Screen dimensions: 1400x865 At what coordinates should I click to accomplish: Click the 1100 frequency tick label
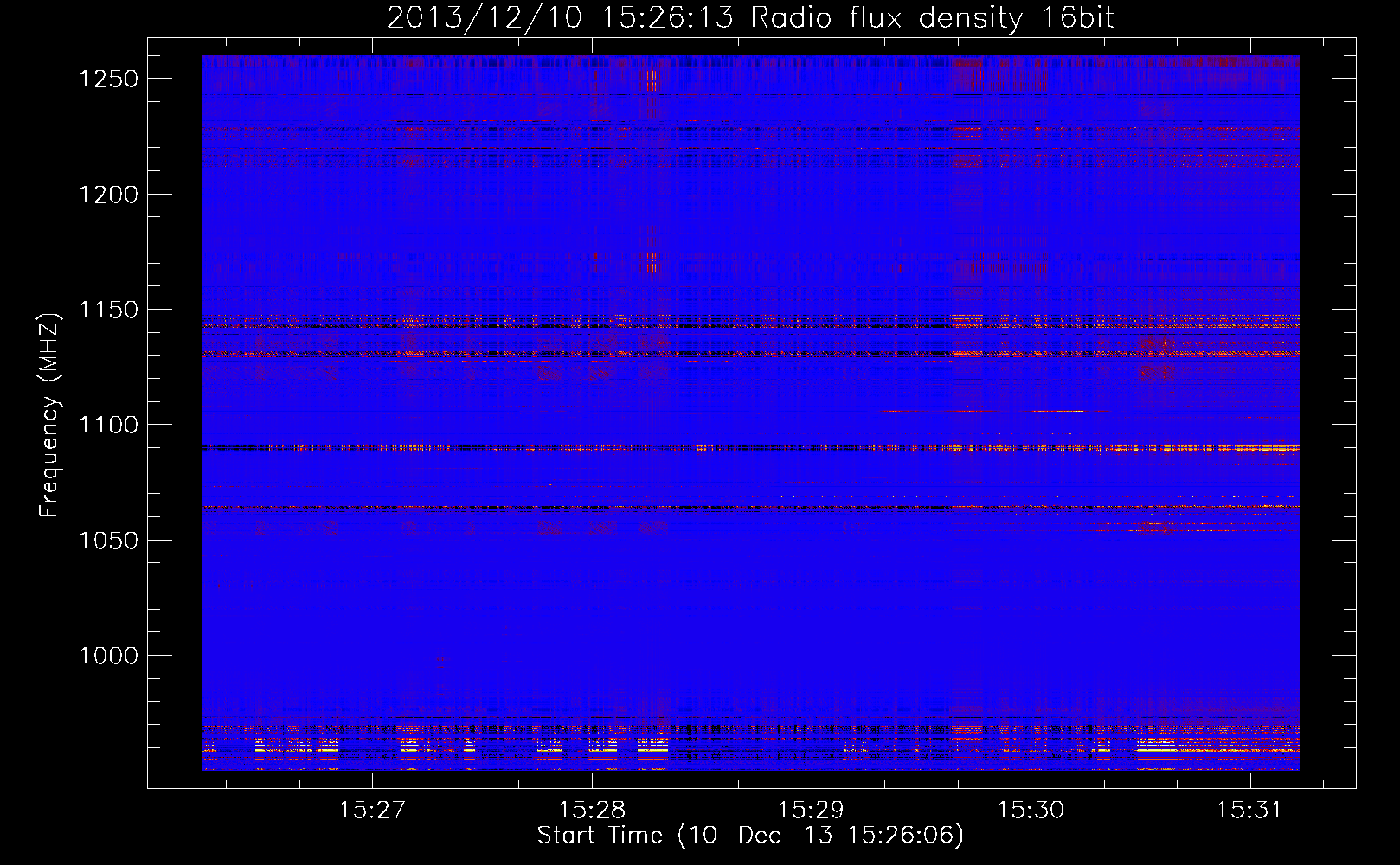tap(109, 425)
